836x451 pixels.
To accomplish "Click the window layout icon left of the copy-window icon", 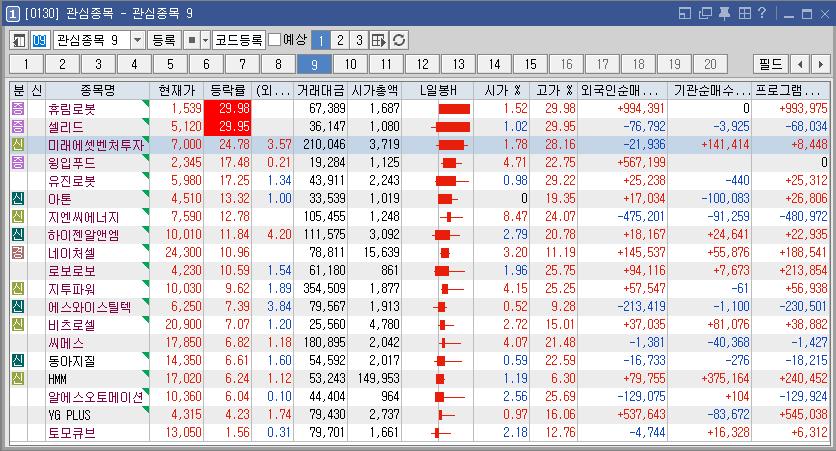I will click(x=685, y=13).
